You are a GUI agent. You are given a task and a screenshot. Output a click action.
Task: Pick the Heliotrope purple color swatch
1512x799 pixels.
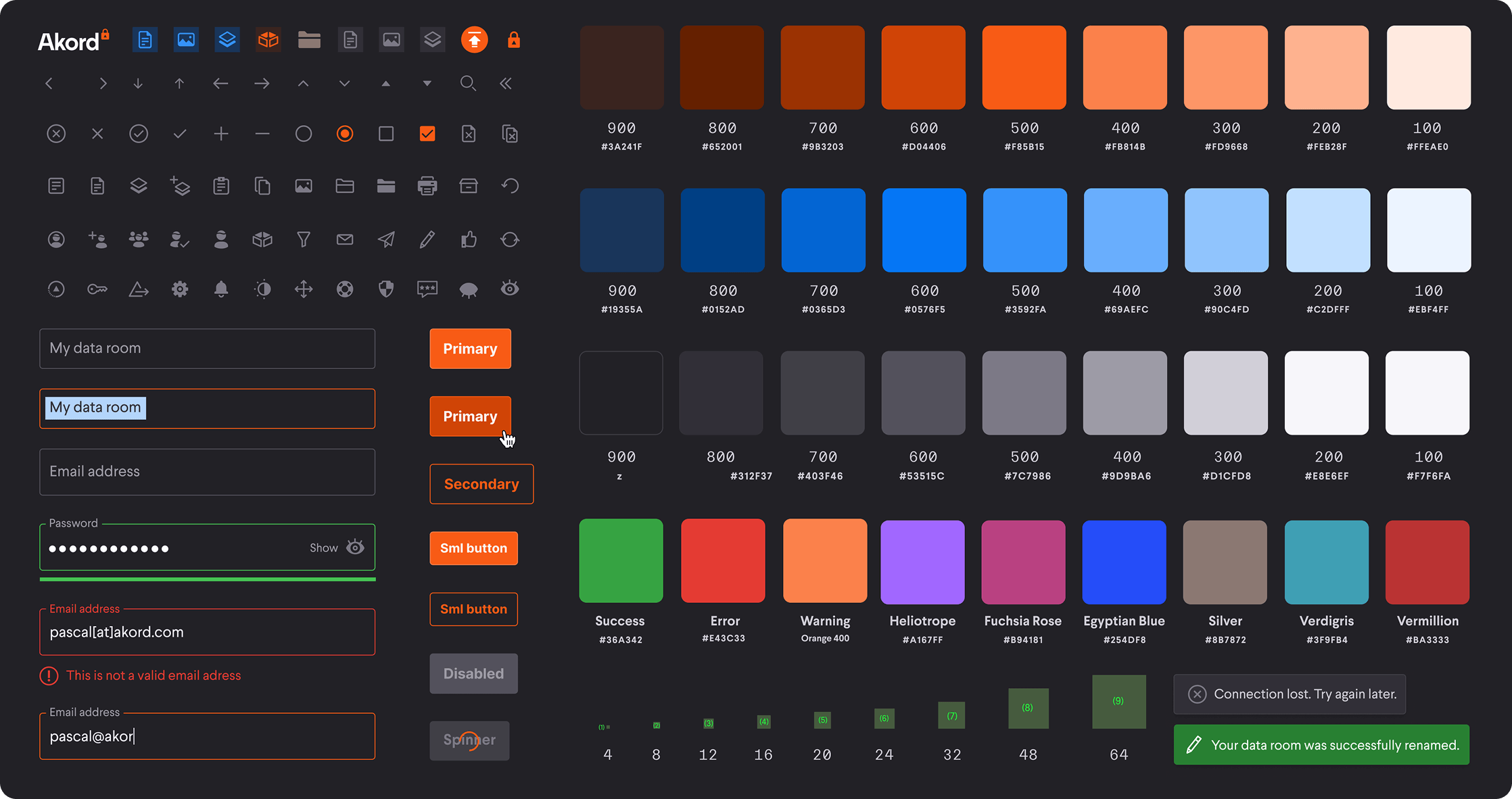922,562
